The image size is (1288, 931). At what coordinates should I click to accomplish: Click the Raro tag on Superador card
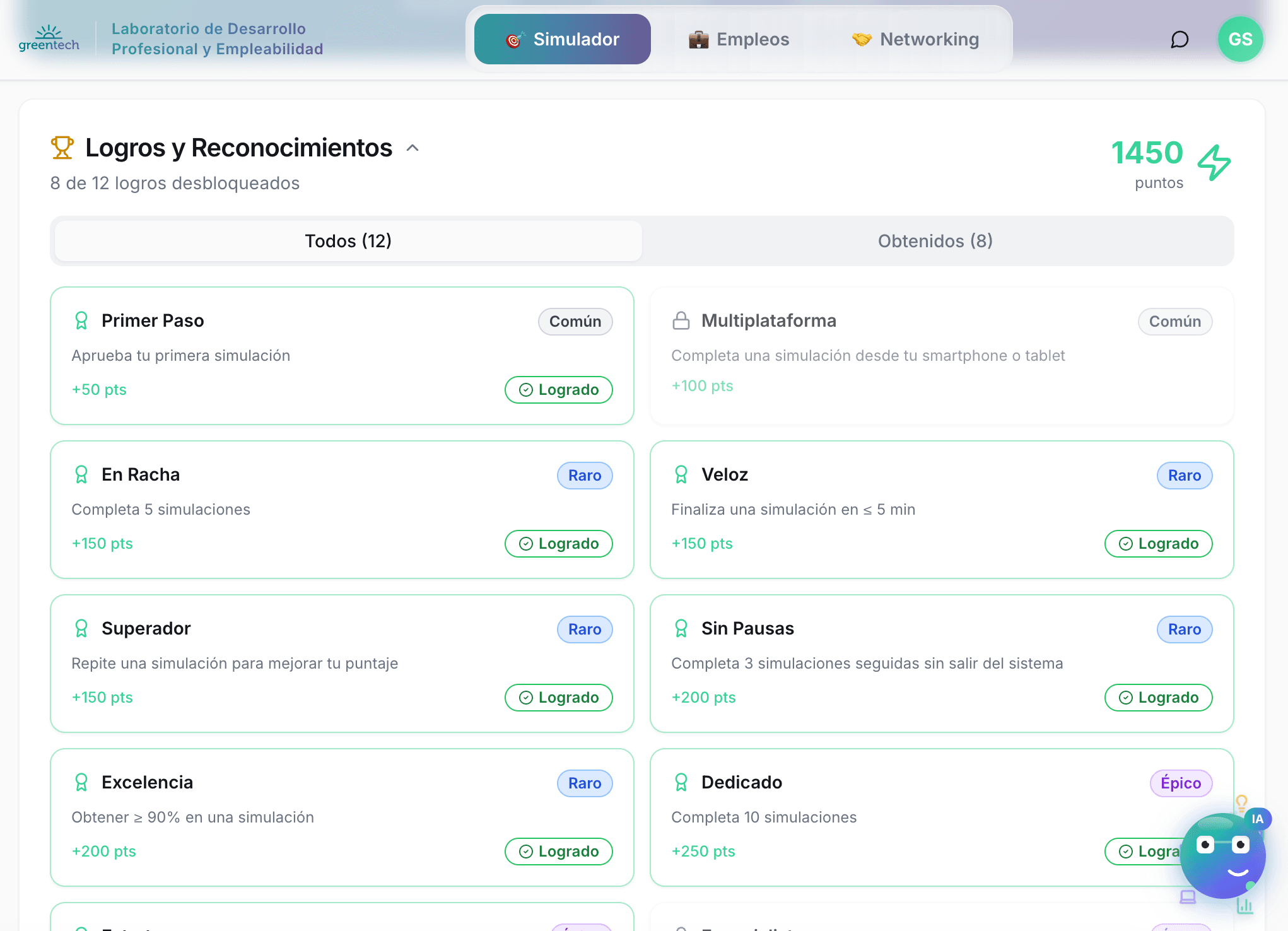[x=584, y=629]
